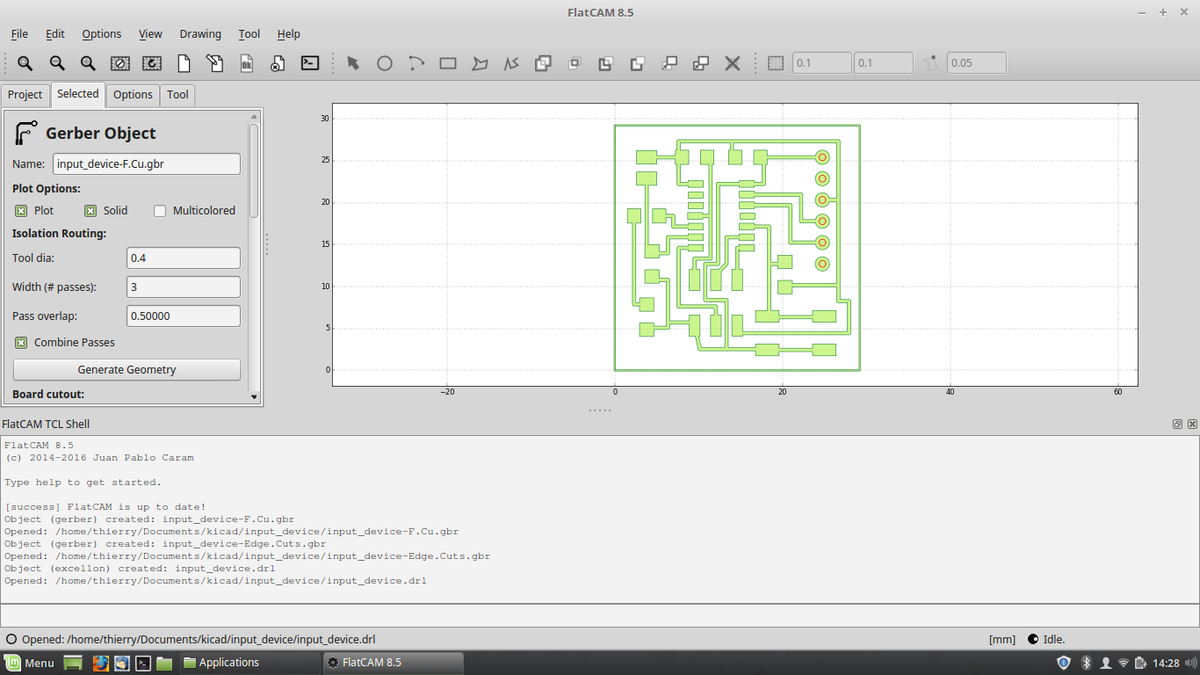Switch to the Options tab

coord(133,95)
